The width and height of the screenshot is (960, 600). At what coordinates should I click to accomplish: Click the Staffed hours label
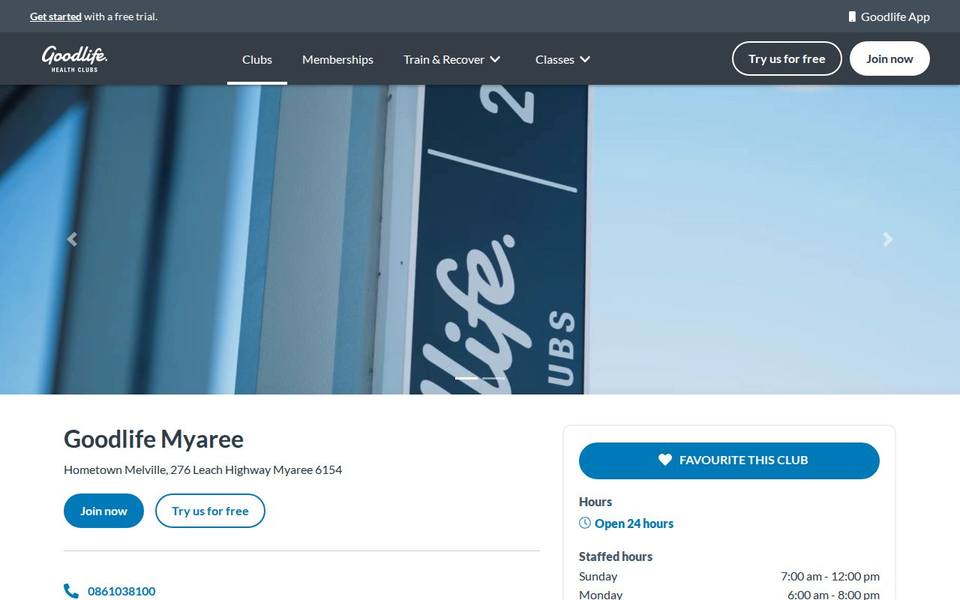[x=615, y=557]
